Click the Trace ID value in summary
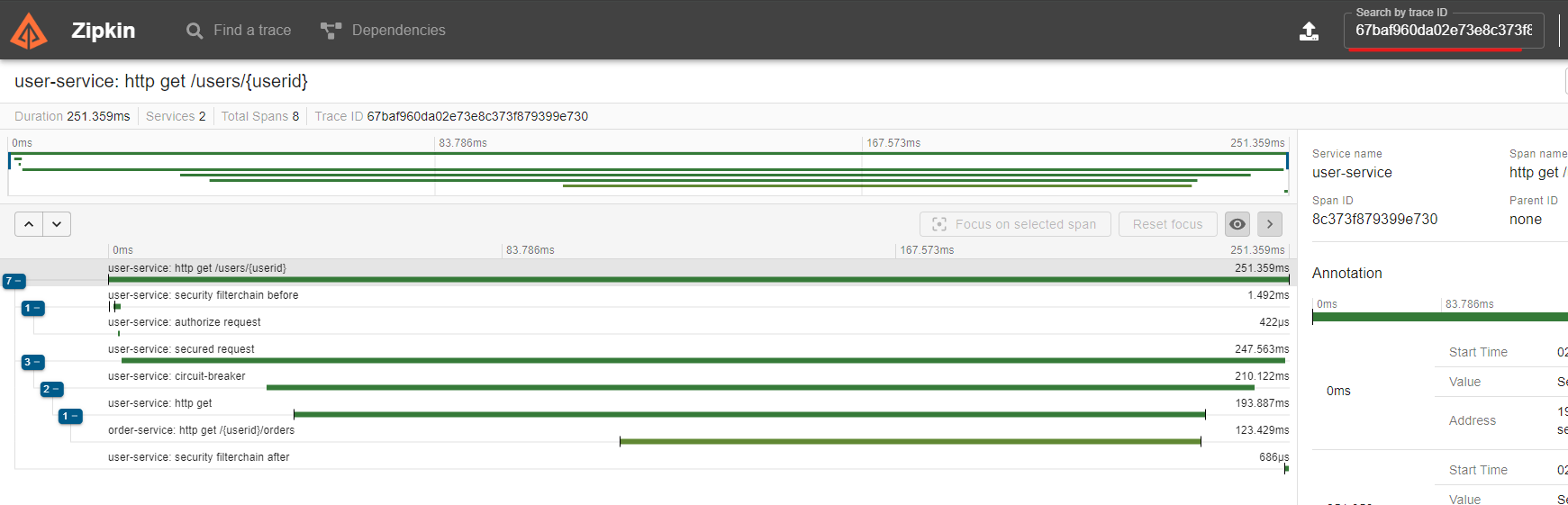The height and width of the screenshot is (505, 1568). click(477, 116)
